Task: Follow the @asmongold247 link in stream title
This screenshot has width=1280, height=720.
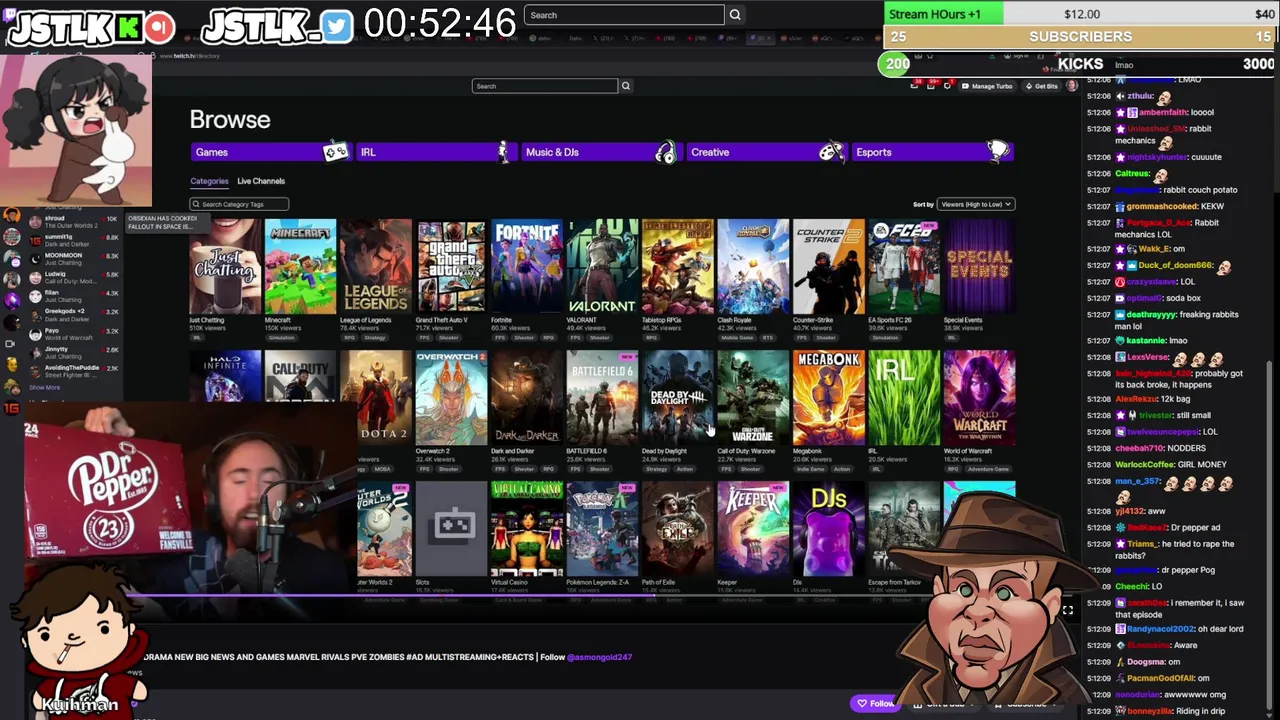Action: pos(600,657)
